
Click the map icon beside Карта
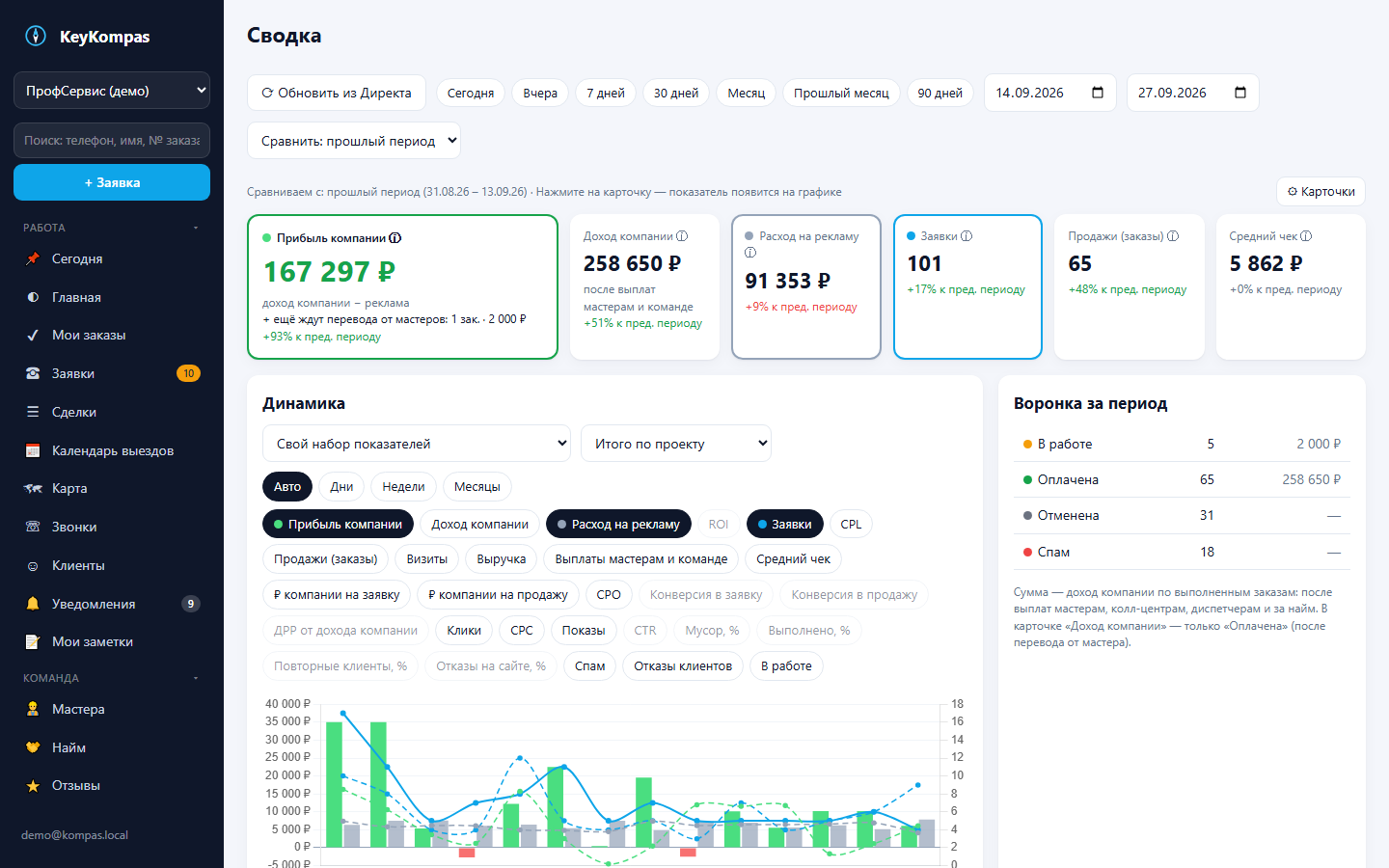(x=33, y=488)
